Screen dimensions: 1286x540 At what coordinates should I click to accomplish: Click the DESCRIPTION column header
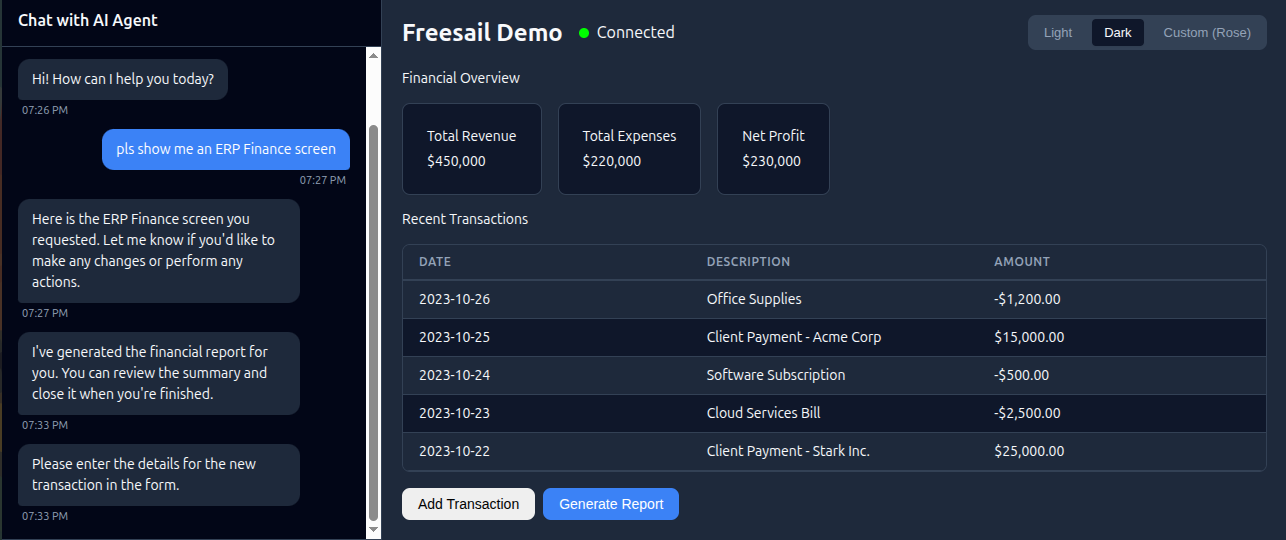[x=748, y=262]
